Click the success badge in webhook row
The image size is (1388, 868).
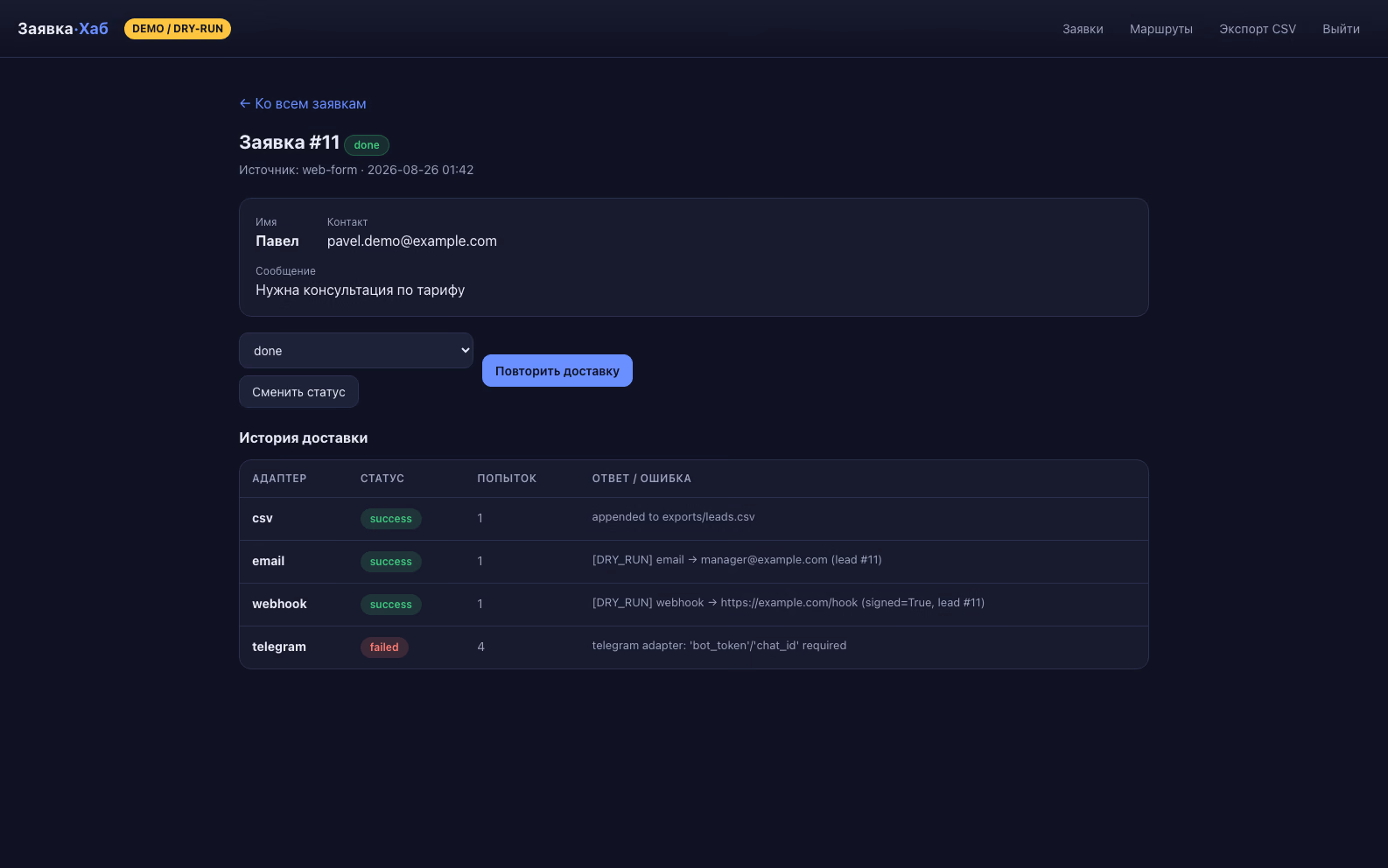[x=391, y=605]
